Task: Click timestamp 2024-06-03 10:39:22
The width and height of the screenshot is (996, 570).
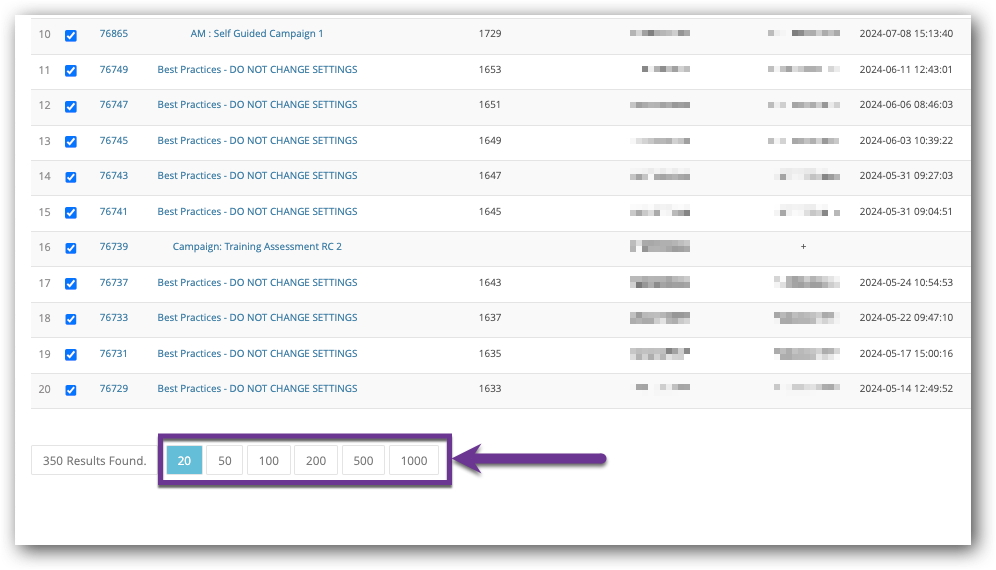Action: pyautogui.click(x=906, y=140)
